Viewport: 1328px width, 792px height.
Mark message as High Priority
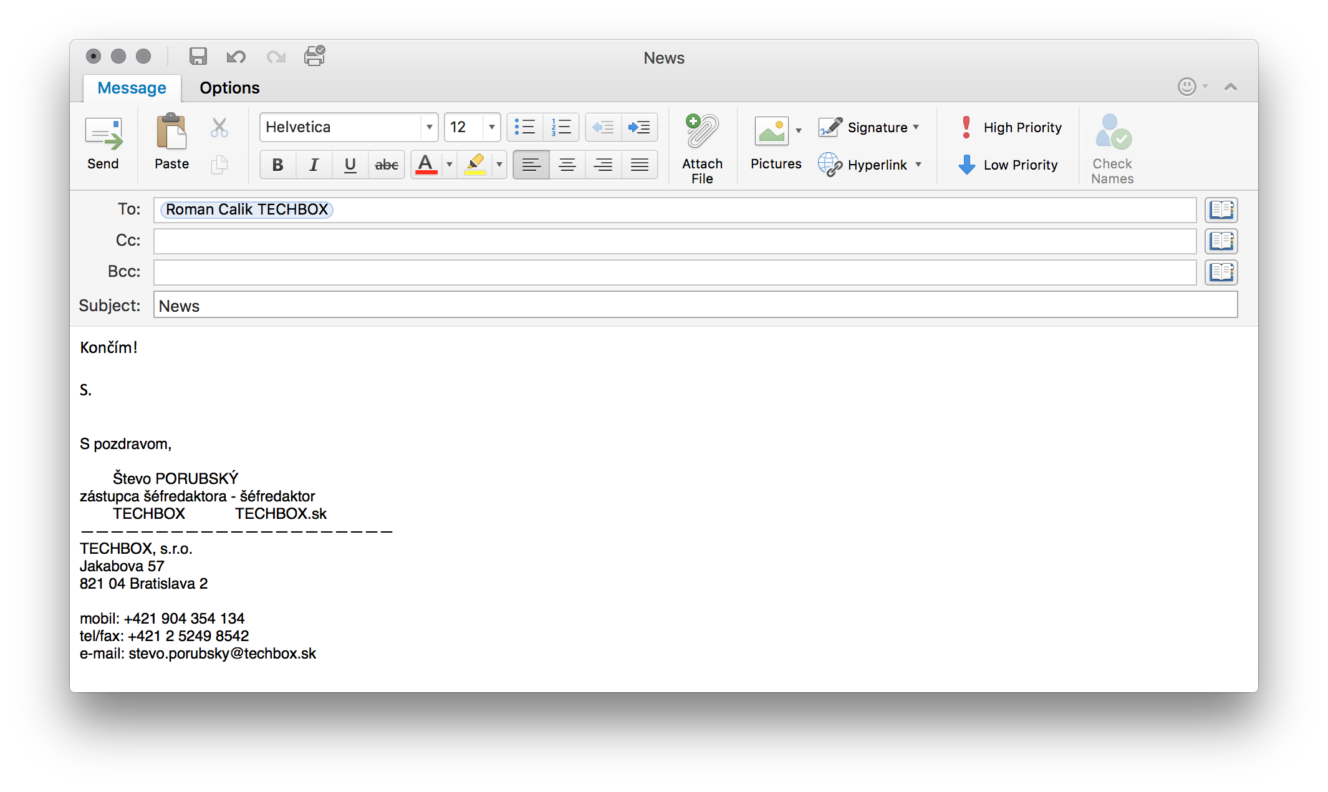click(1010, 127)
